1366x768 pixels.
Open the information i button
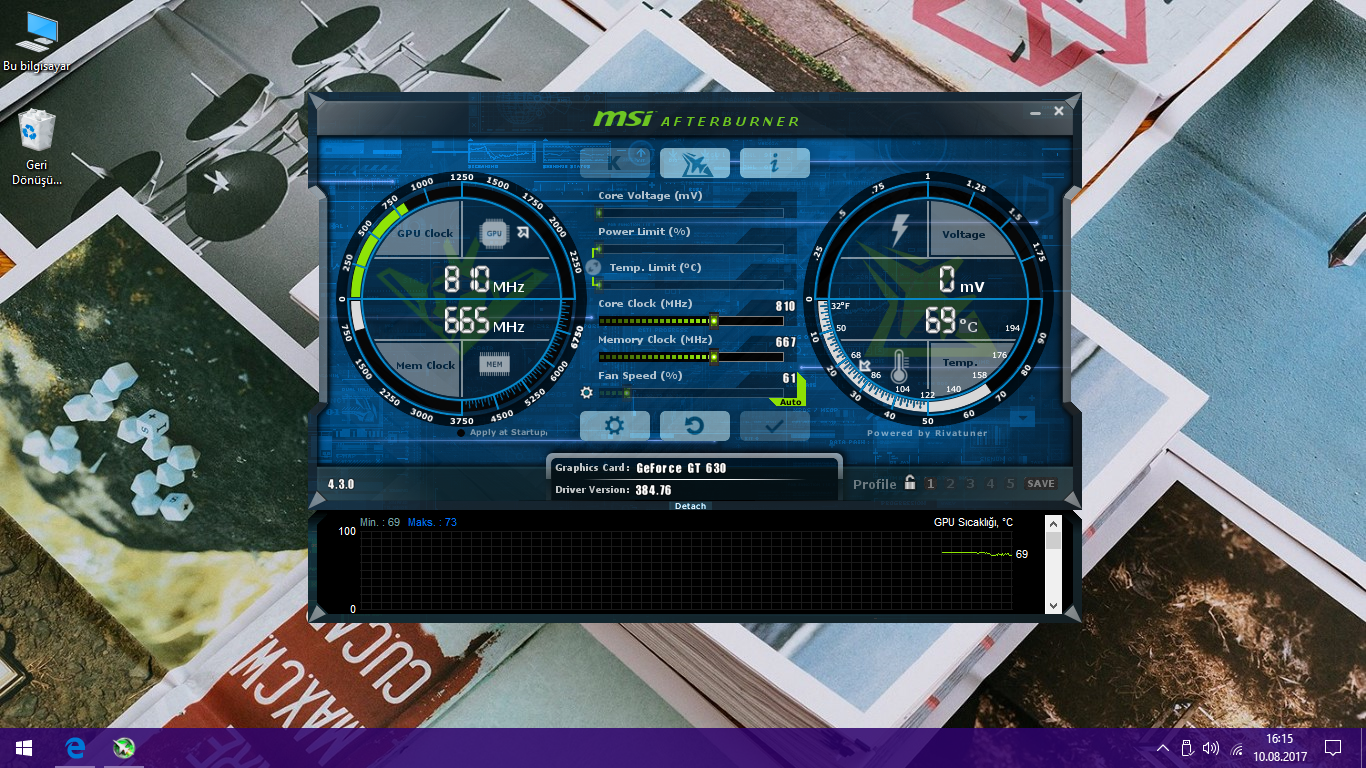pos(775,163)
